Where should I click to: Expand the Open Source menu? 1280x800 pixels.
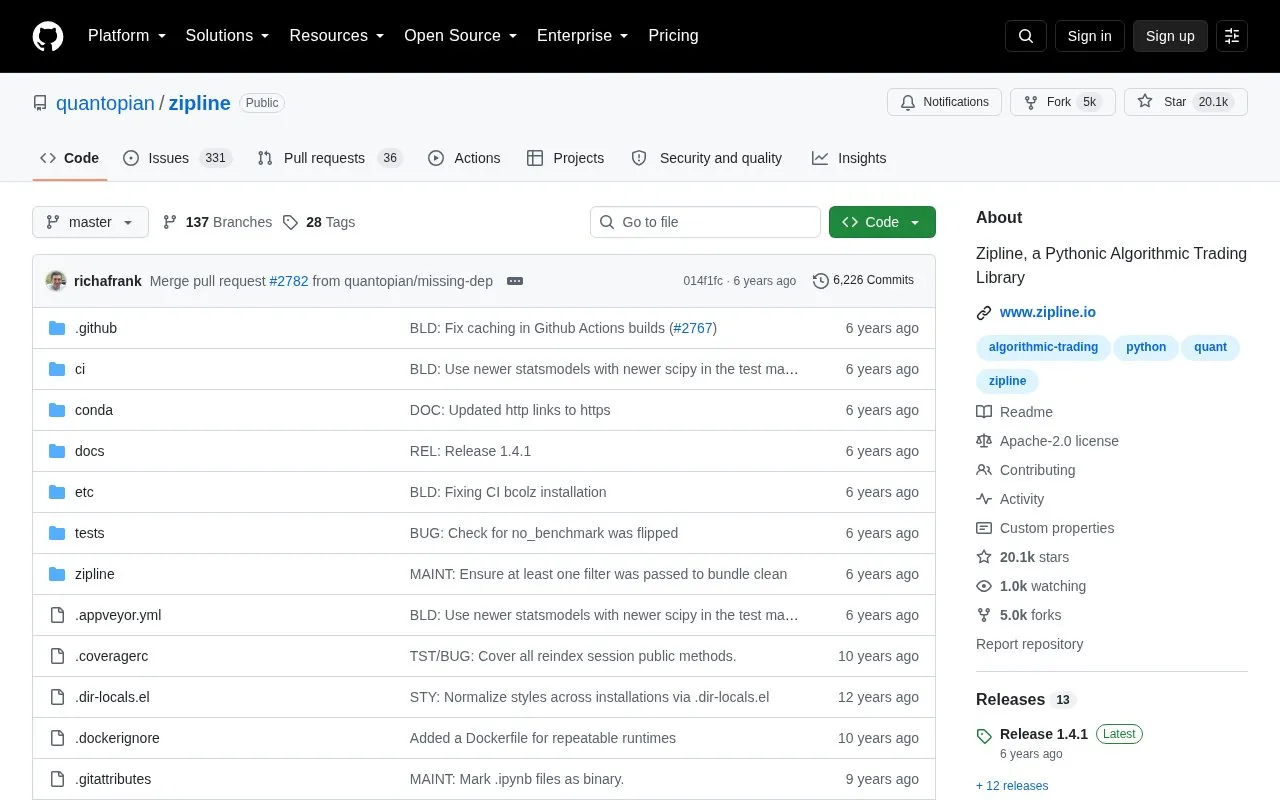[460, 36]
